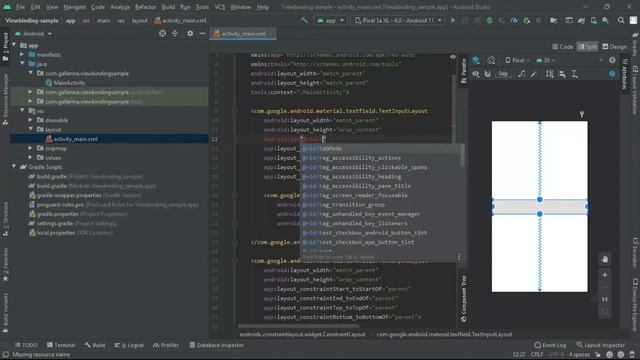Open the API 30 version dropdown
Screen dimensions: 640x360
pos(546,60)
